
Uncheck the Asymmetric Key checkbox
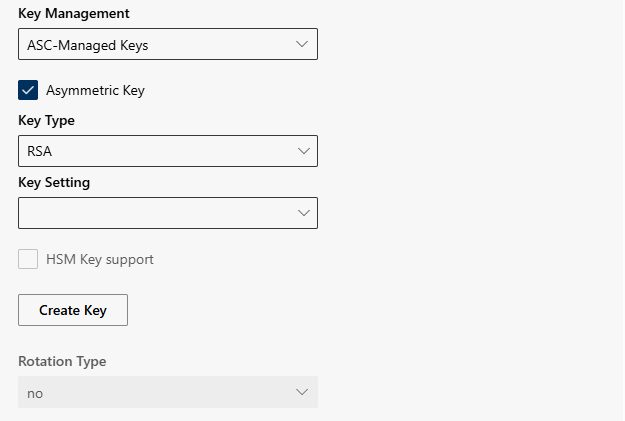[28, 90]
